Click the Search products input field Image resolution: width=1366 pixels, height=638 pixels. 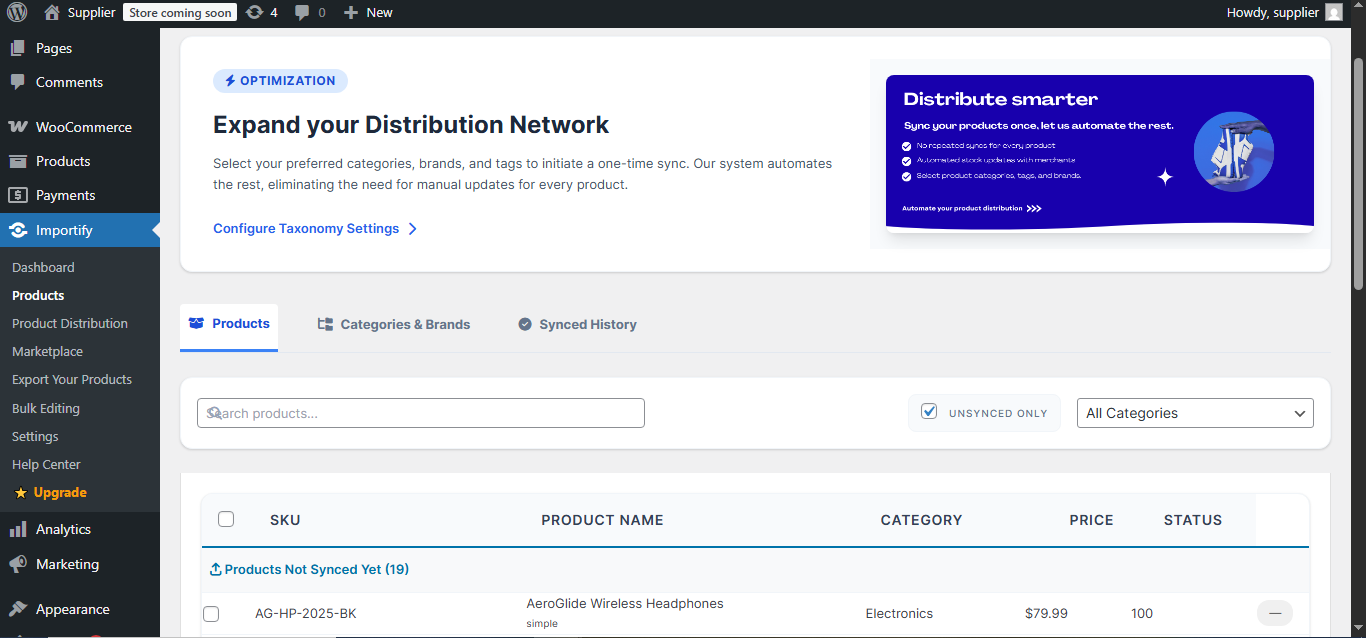coord(421,413)
